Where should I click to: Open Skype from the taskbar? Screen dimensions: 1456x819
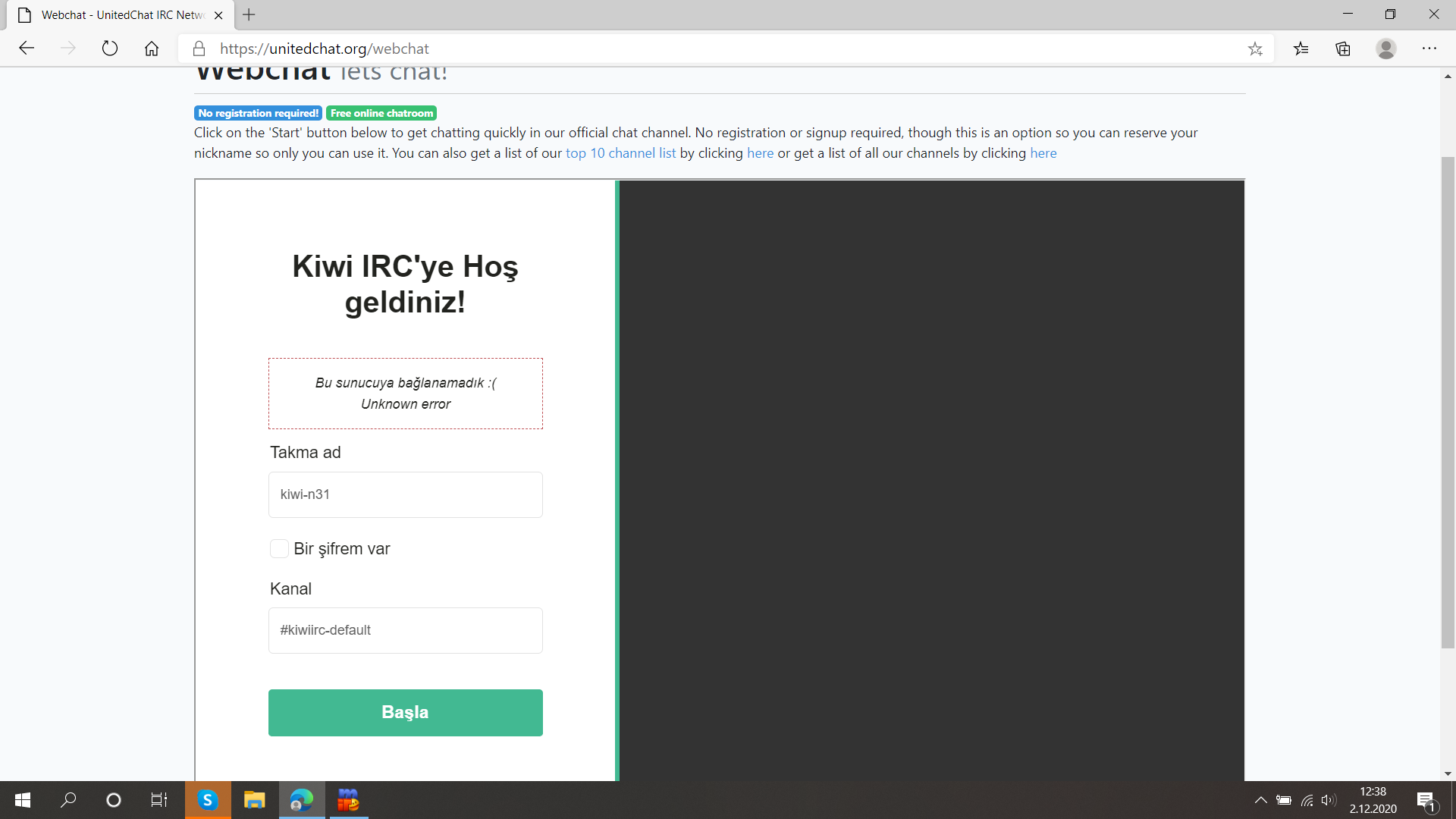[x=208, y=800]
